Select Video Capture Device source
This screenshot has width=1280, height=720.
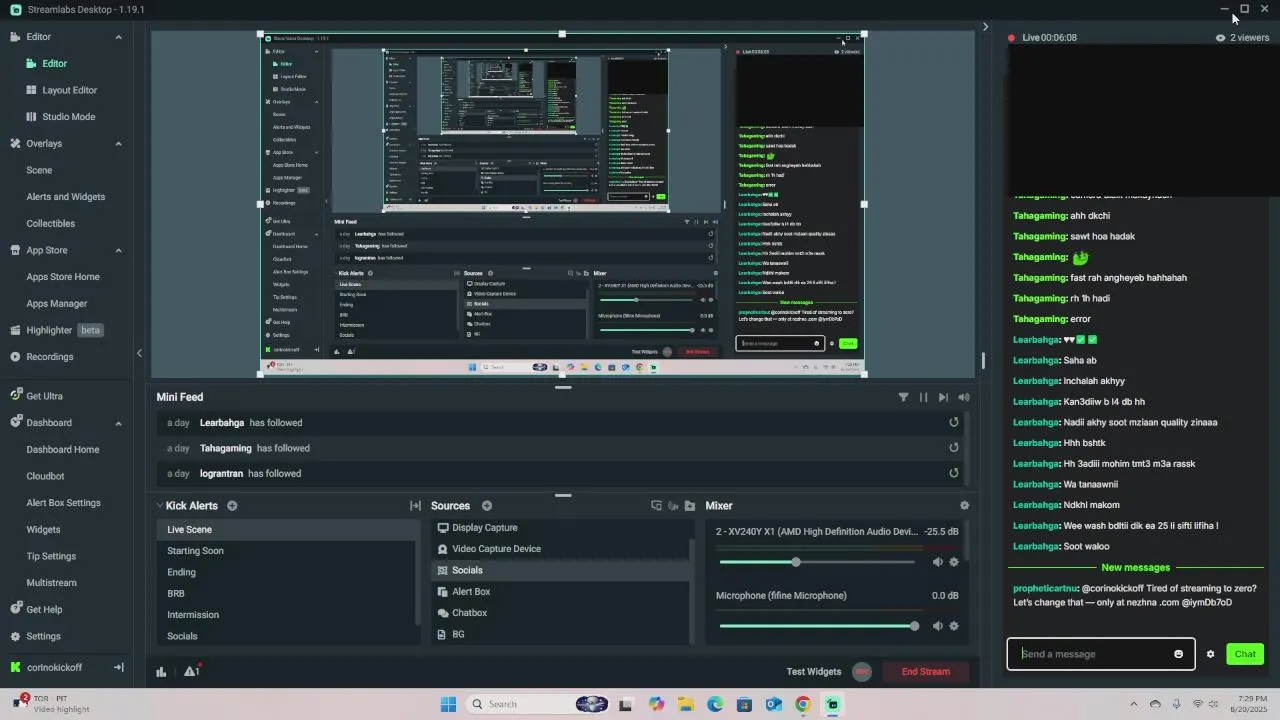[561, 549]
